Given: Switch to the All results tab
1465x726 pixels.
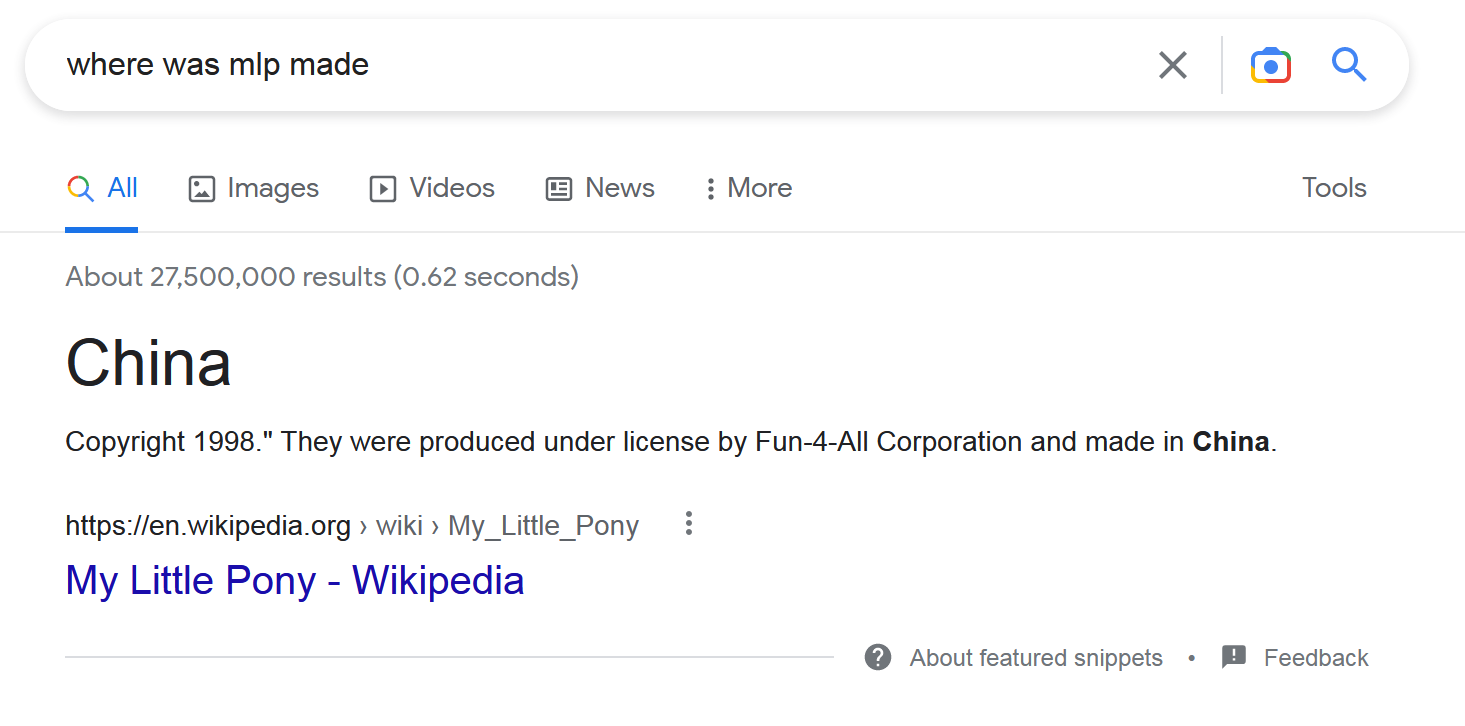Looking at the screenshot, I should click(x=122, y=188).
